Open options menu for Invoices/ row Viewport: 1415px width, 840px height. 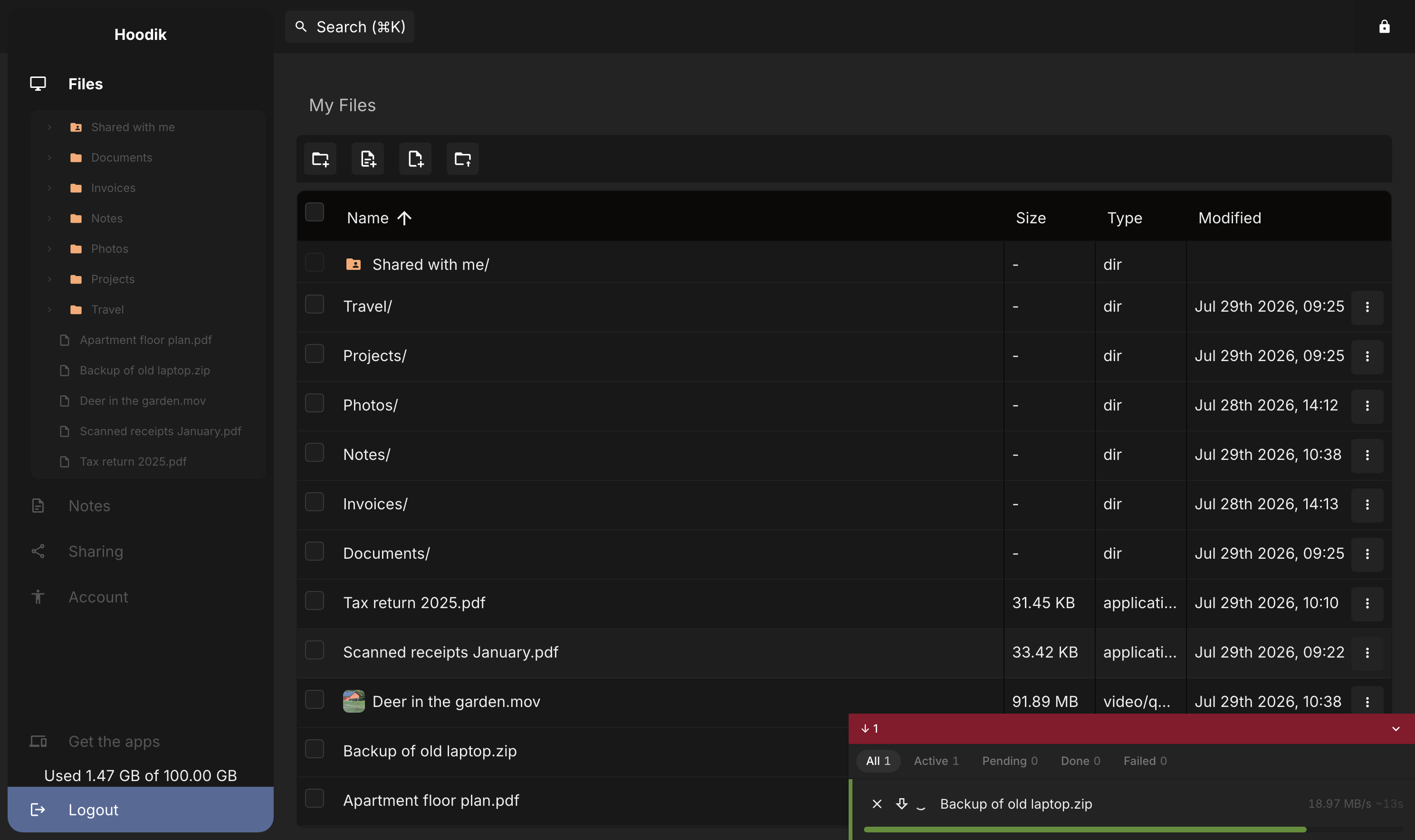coord(1367,505)
